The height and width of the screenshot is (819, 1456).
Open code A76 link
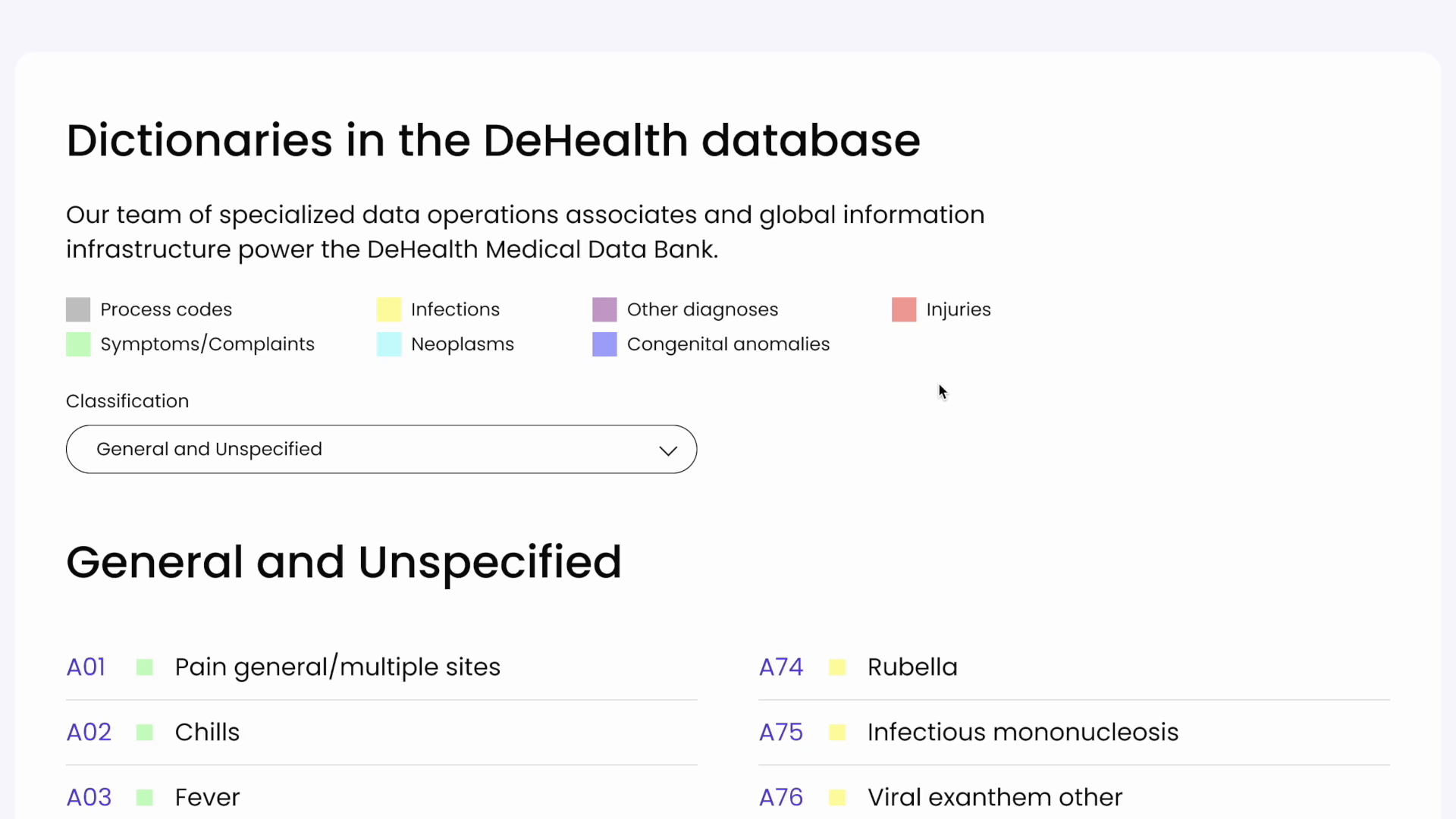781,798
